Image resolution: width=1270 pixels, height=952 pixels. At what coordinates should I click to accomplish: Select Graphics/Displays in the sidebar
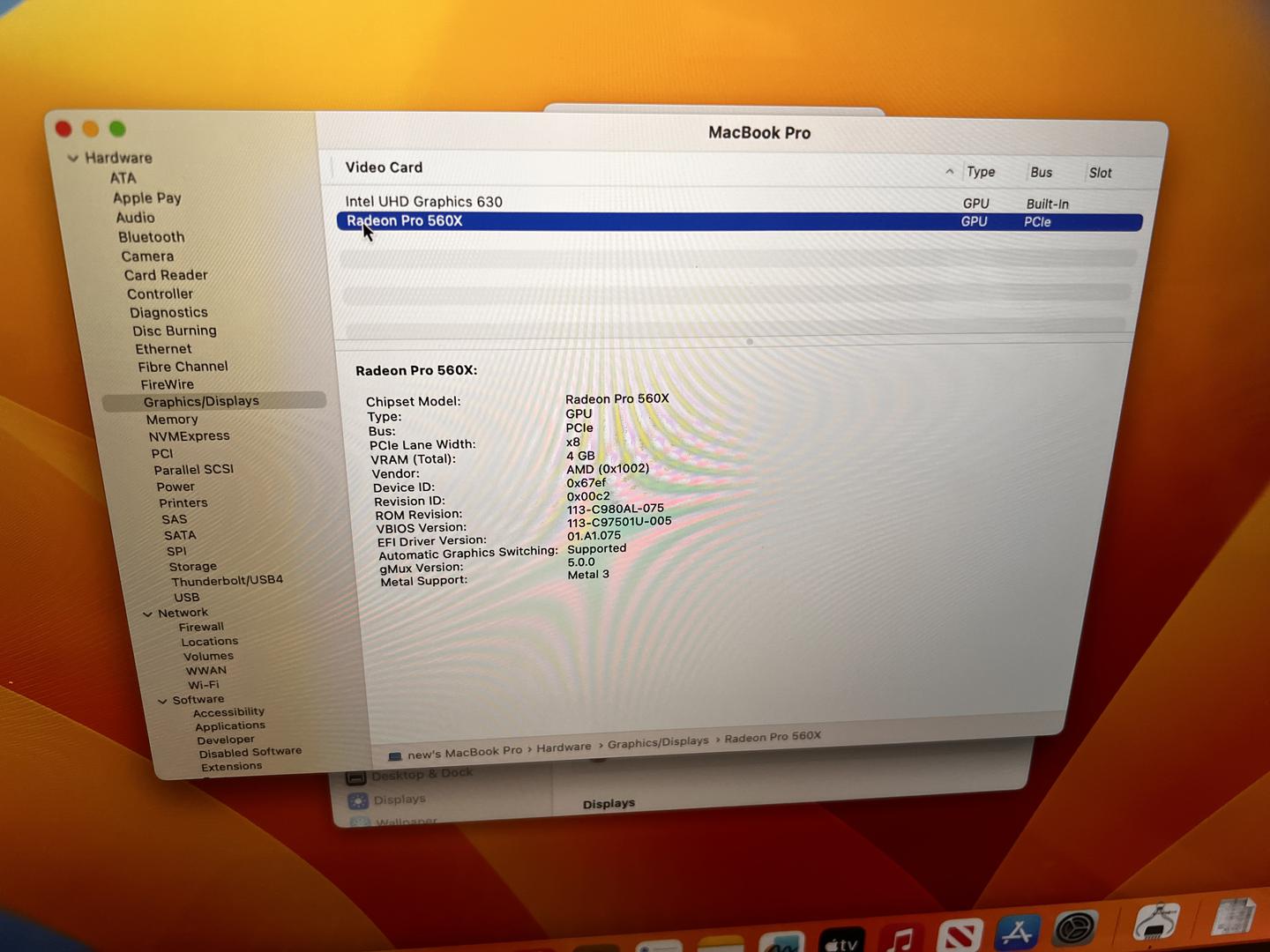tap(214, 401)
